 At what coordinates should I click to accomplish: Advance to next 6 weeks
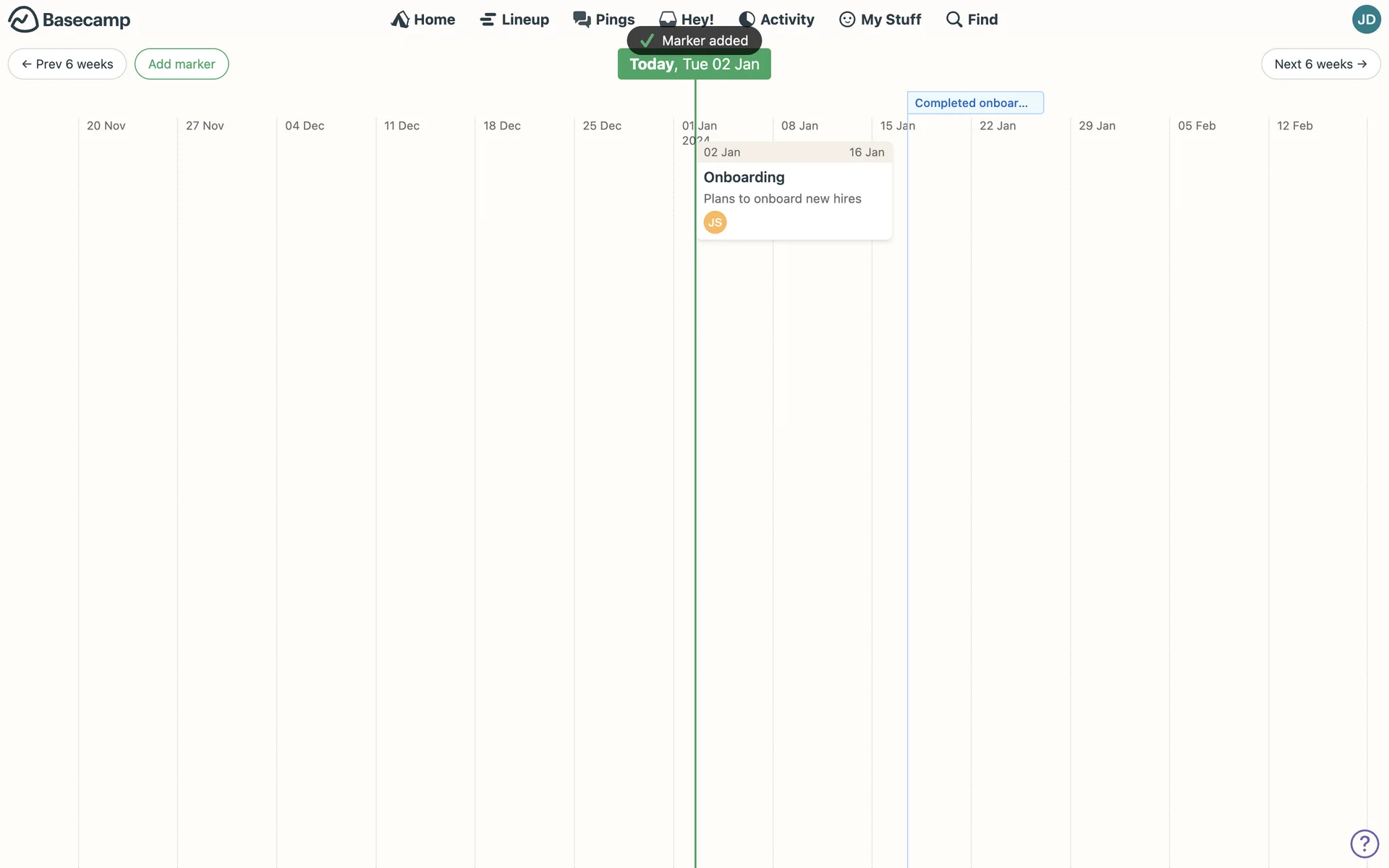pyautogui.click(x=1320, y=64)
